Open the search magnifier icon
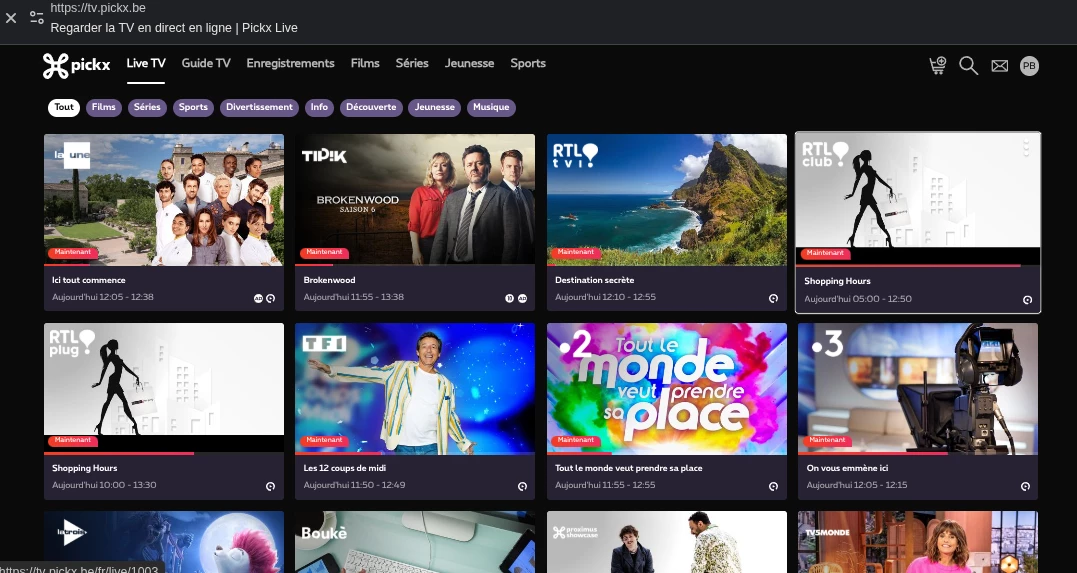The height and width of the screenshot is (573, 1077). click(x=968, y=66)
